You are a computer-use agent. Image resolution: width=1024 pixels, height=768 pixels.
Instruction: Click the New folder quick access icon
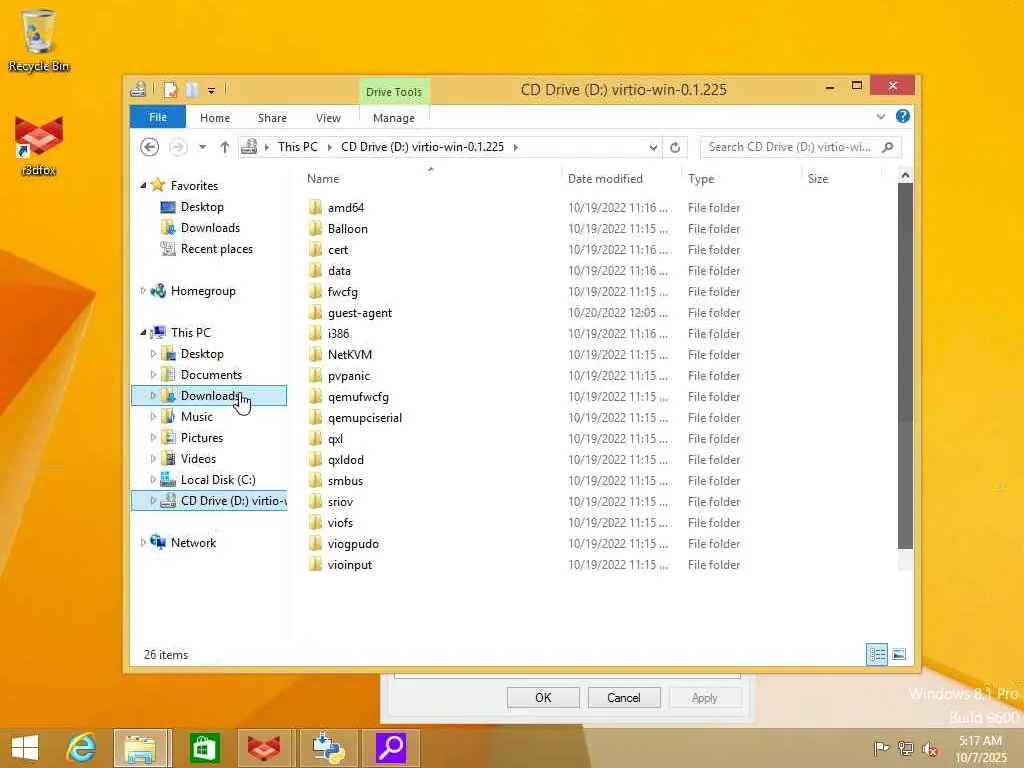point(192,89)
